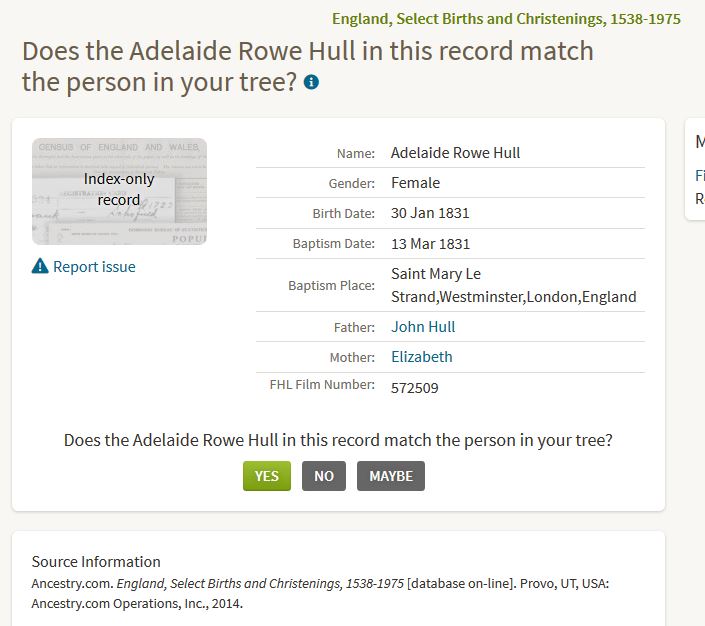Click the gender value Female
The image size is (705, 626).
pos(415,183)
